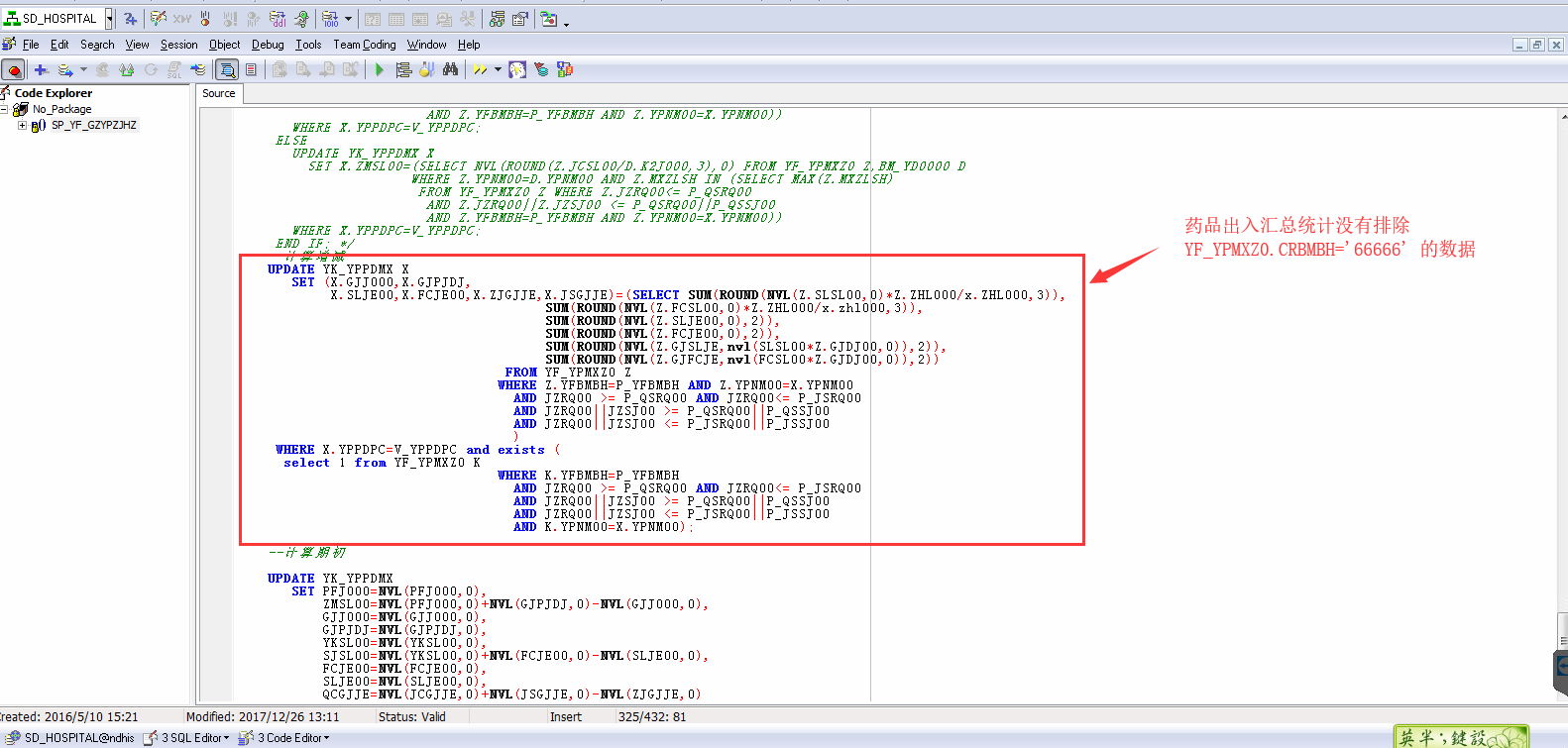Image resolution: width=1568 pixels, height=748 pixels.
Task: Collapse the No_Package tree node
Action: click(x=5, y=109)
